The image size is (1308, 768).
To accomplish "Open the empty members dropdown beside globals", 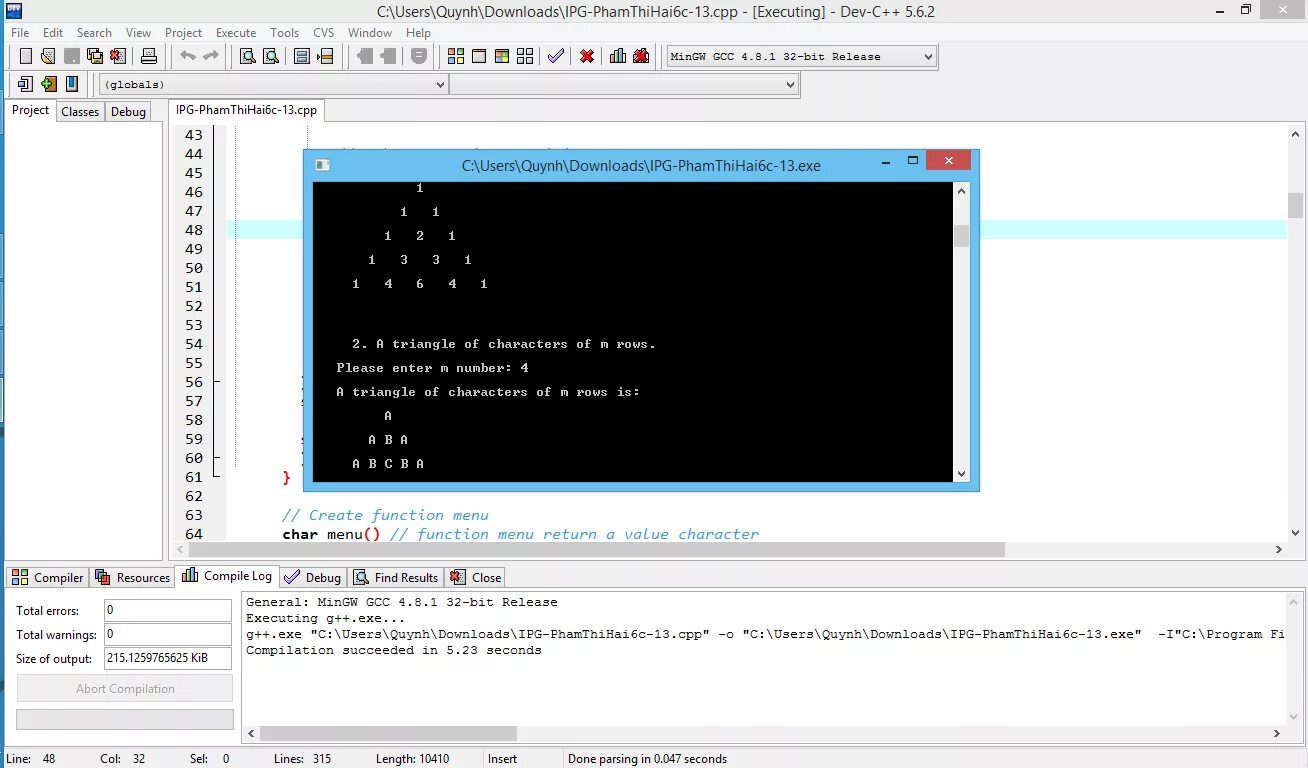I will pyautogui.click(x=623, y=85).
